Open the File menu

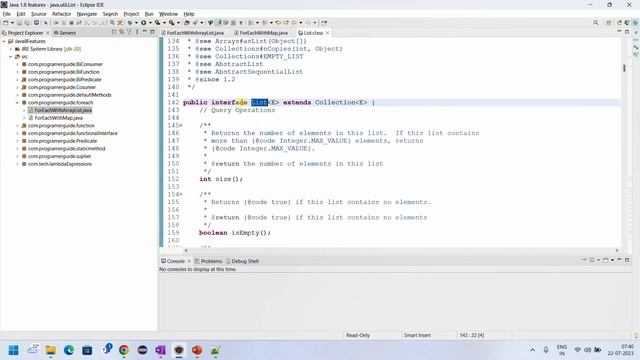pyautogui.click(x=7, y=14)
